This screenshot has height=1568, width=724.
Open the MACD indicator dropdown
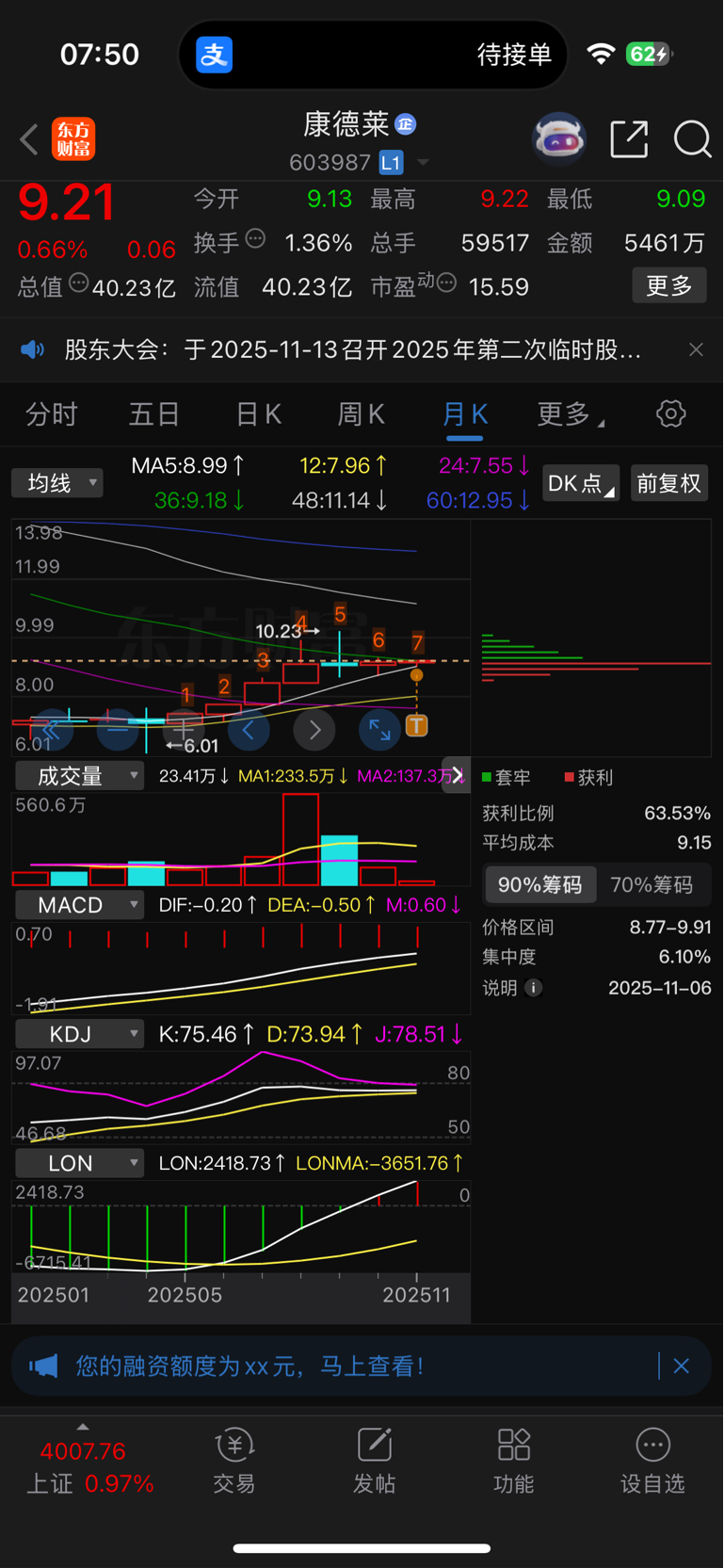pyautogui.click(x=80, y=905)
